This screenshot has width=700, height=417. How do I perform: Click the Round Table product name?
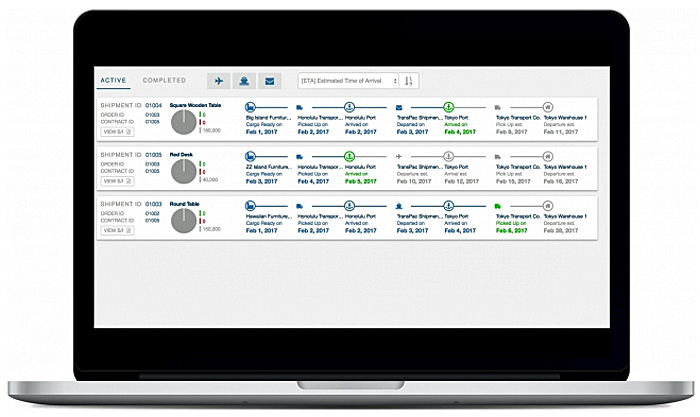point(184,204)
